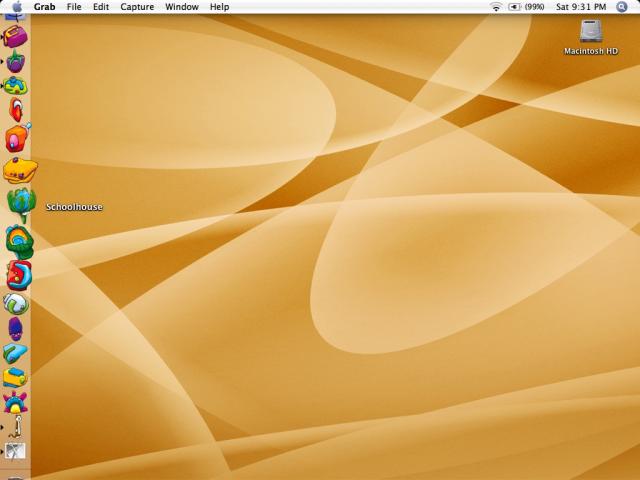The image size is (640, 480).
Task: Click the blue wedge dock icon with green stripe
Action: (15, 353)
